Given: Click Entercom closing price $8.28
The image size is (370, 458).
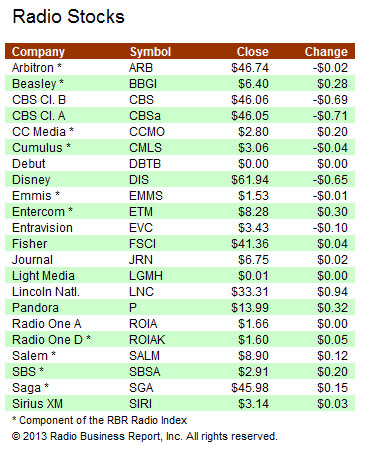Looking at the screenshot, I should pyautogui.click(x=253, y=212).
